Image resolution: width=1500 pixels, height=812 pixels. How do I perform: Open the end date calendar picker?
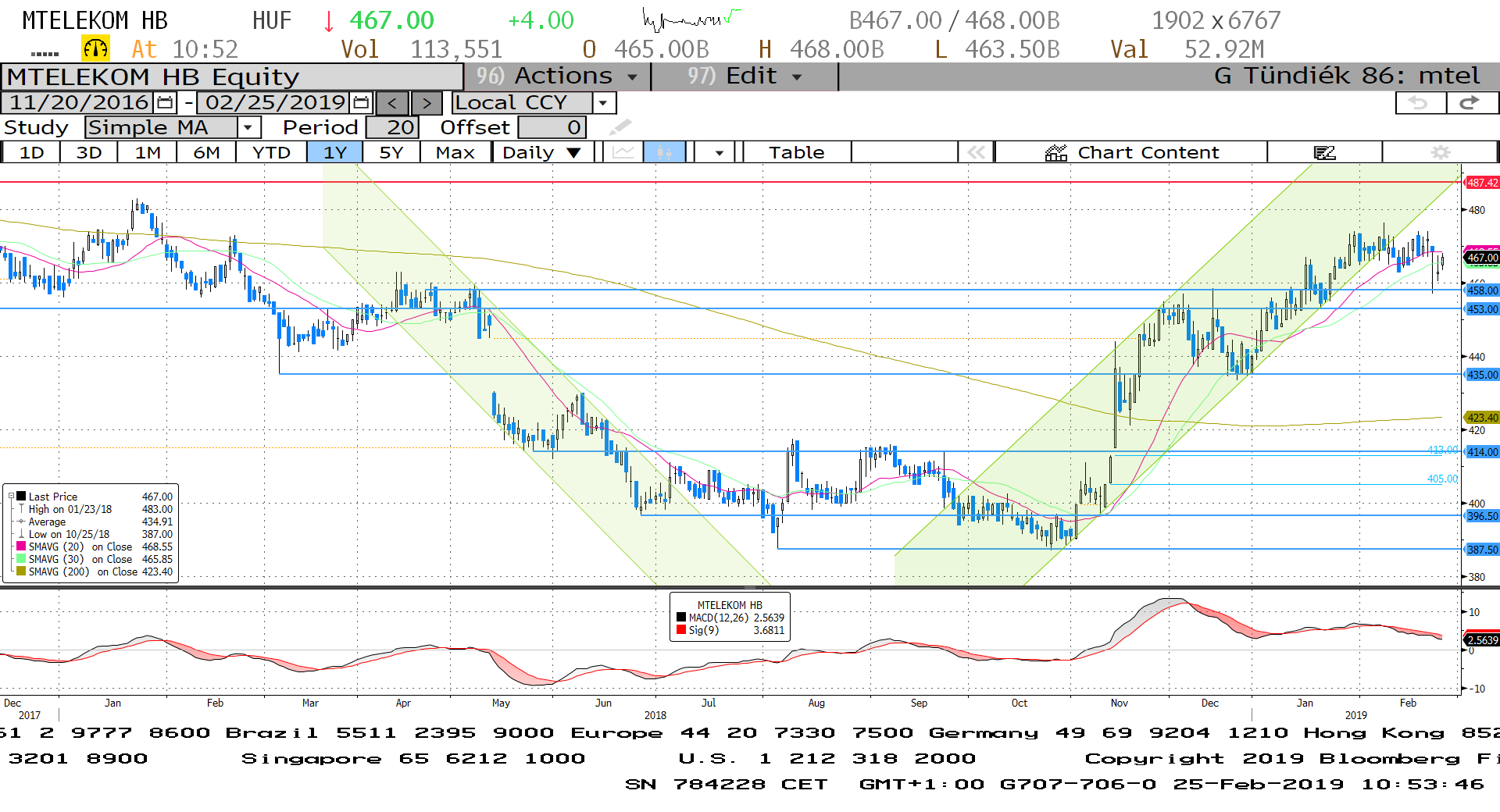click(361, 103)
